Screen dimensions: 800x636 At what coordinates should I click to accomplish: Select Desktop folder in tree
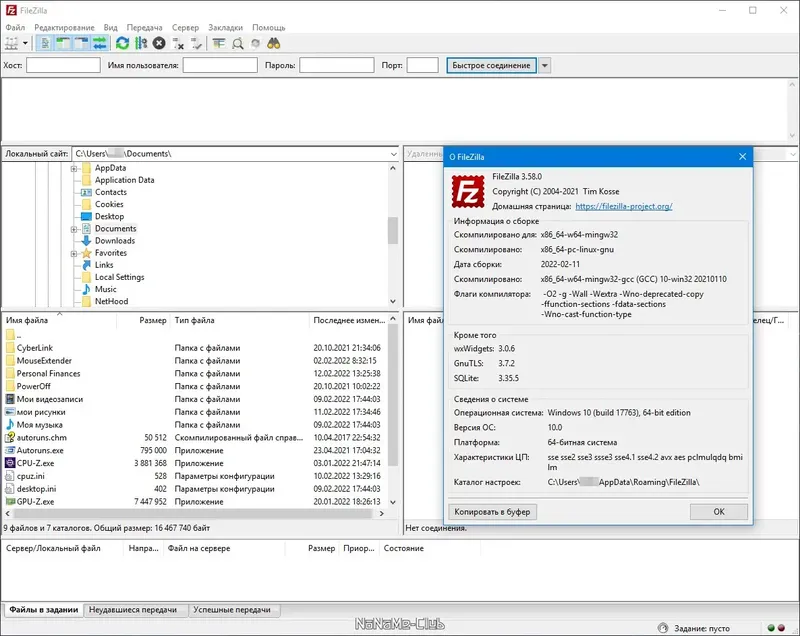point(109,216)
